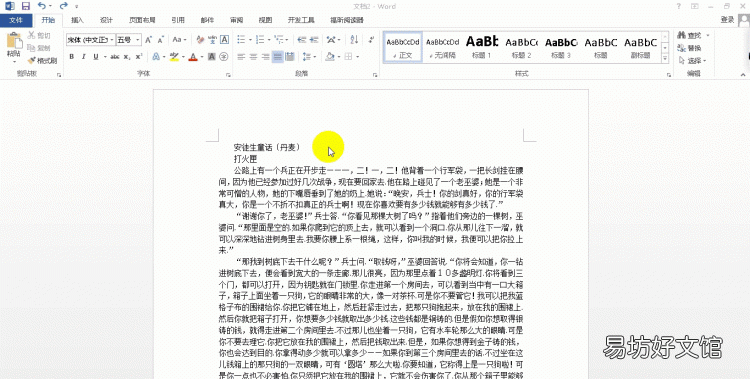The image size is (750, 379).
Task: Center align text
Action: (x=254, y=57)
